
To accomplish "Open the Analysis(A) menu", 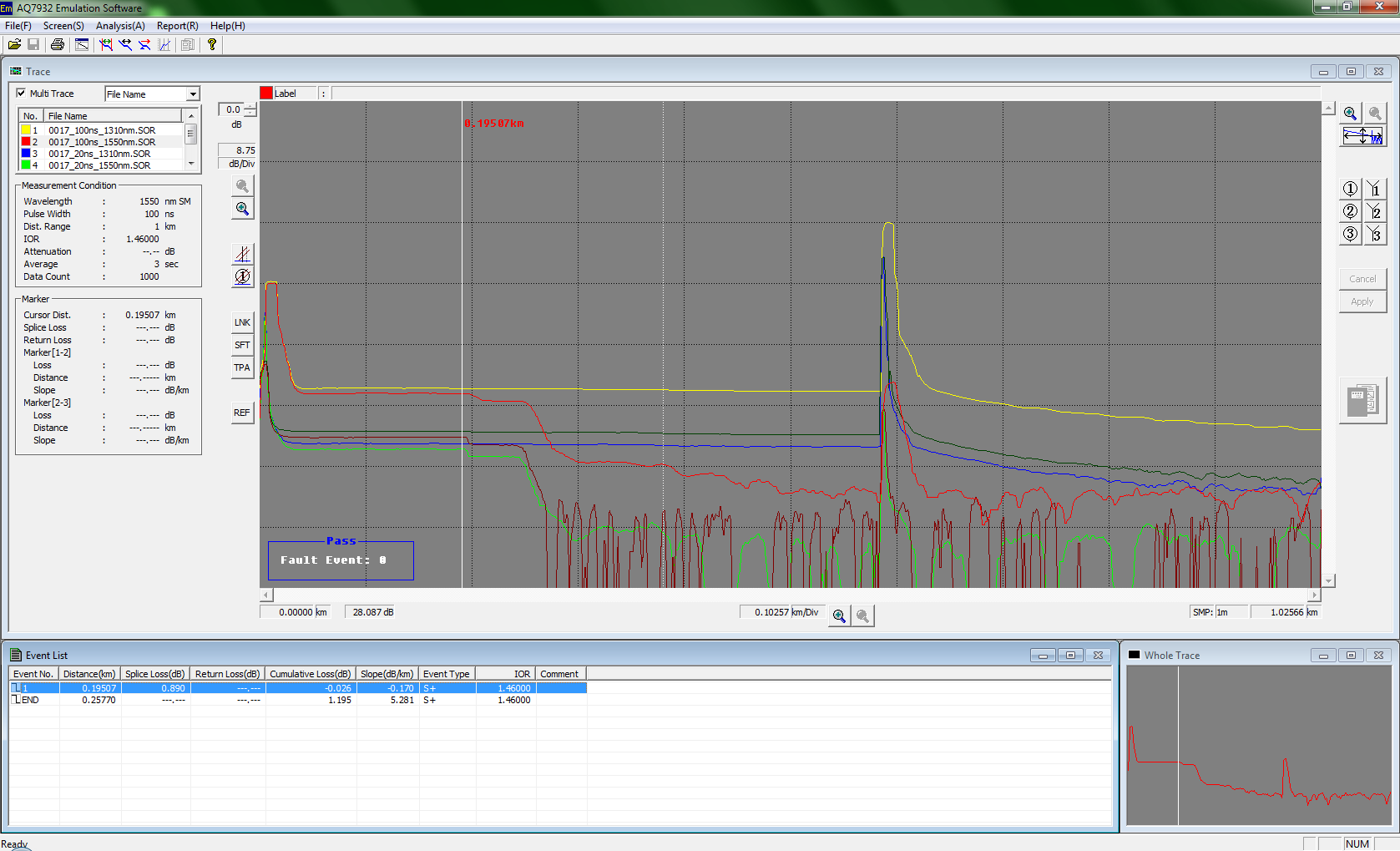I will pyautogui.click(x=120, y=26).
